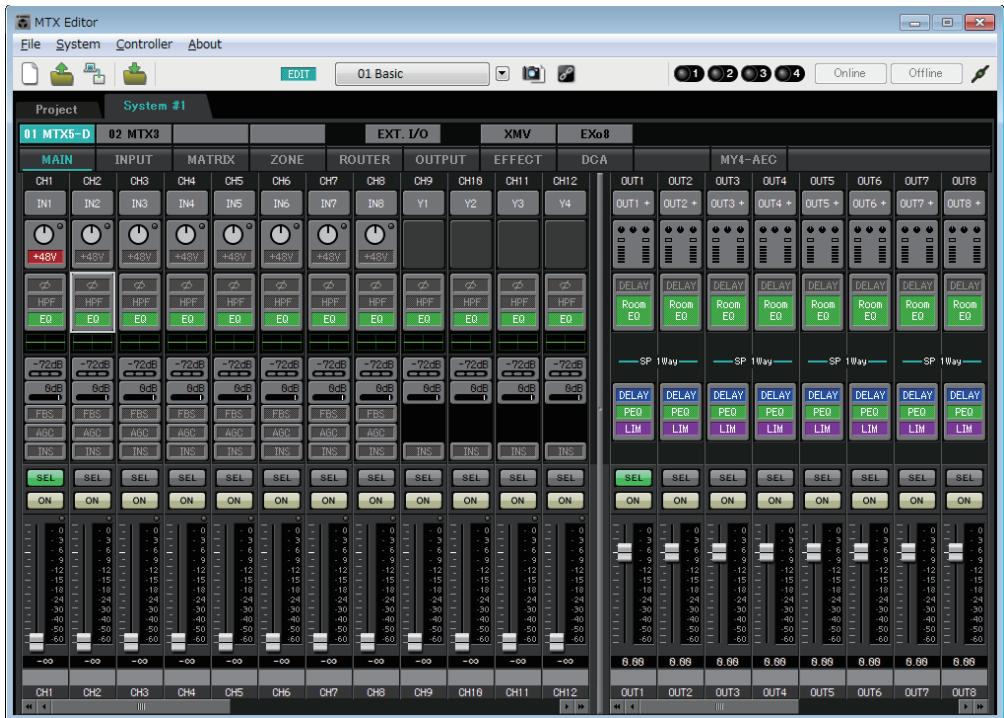Click the OUT1 fader value 0.00 field
Viewport: 1004px width, 718px height.
pyautogui.click(x=633, y=662)
